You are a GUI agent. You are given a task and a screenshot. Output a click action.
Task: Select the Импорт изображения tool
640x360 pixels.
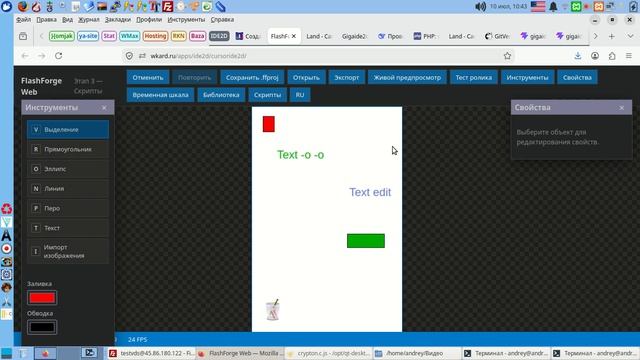click(x=68, y=251)
